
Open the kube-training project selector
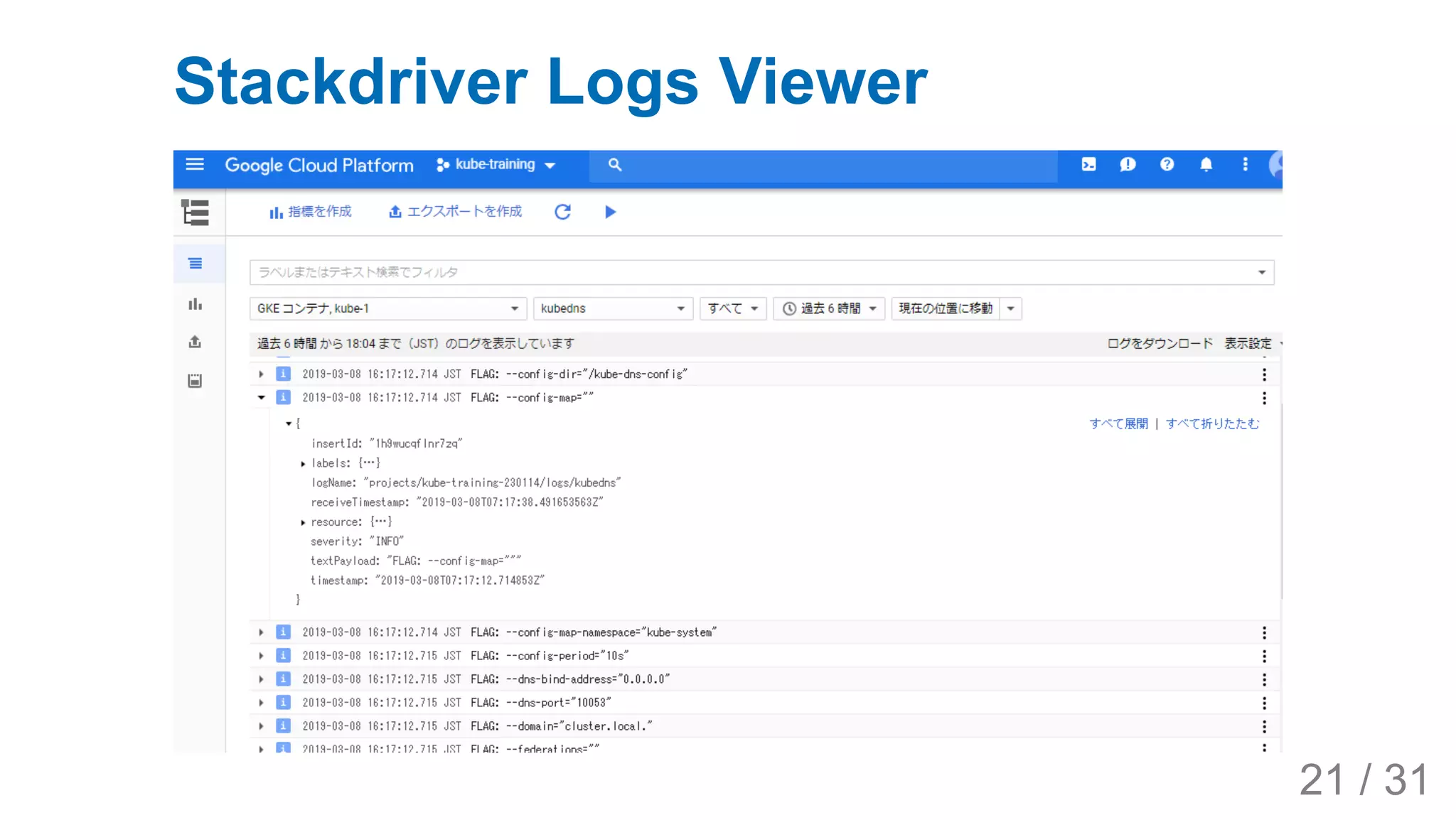point(496,165)
